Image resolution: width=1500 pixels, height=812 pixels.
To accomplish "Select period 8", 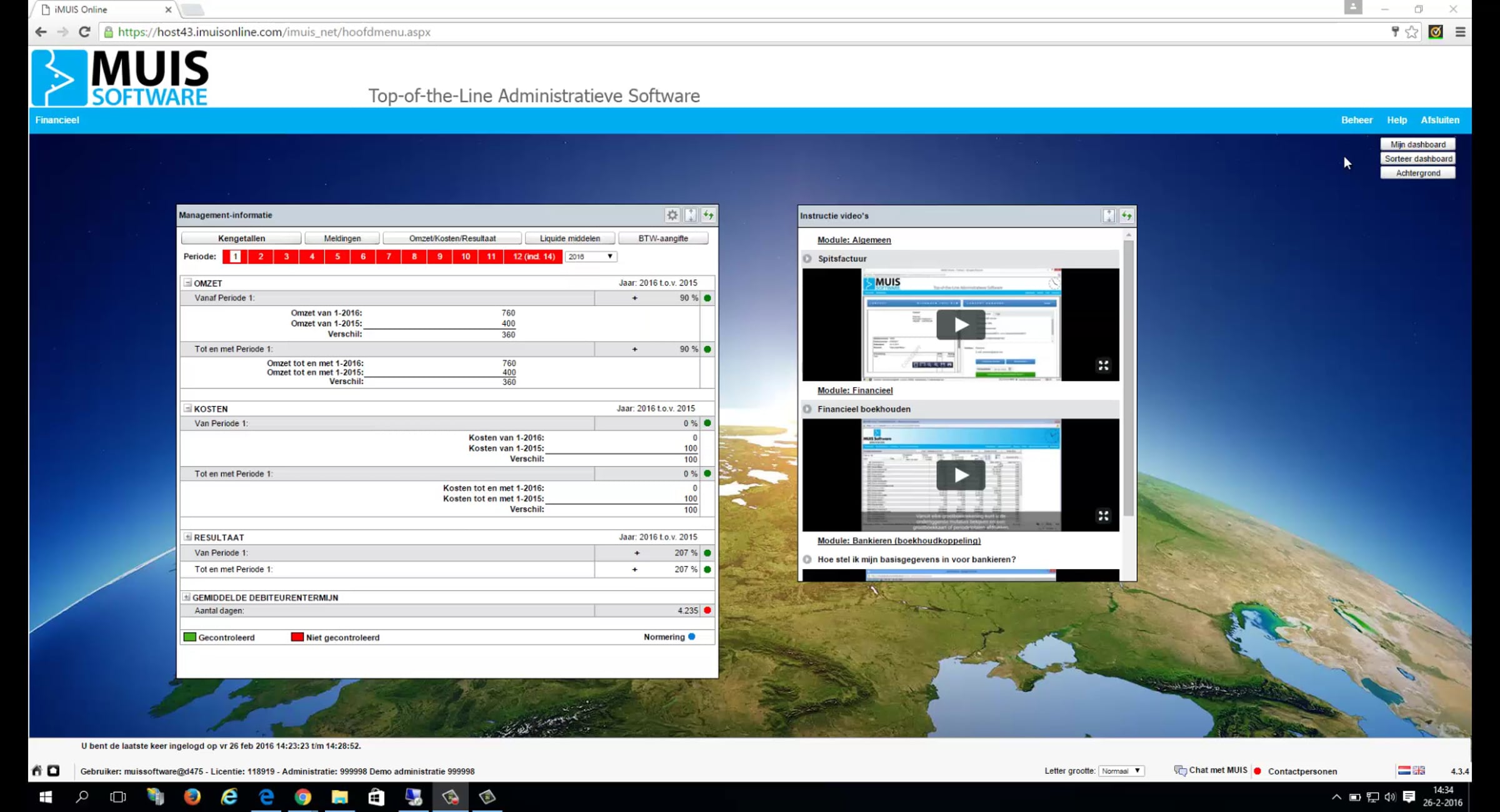I will [414, 256].
